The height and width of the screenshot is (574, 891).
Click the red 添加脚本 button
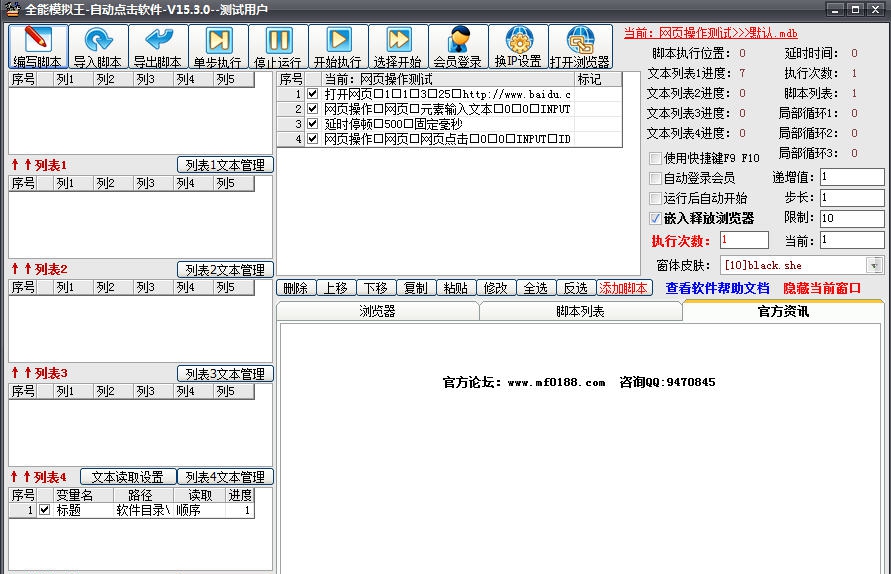tap(623, 288)
